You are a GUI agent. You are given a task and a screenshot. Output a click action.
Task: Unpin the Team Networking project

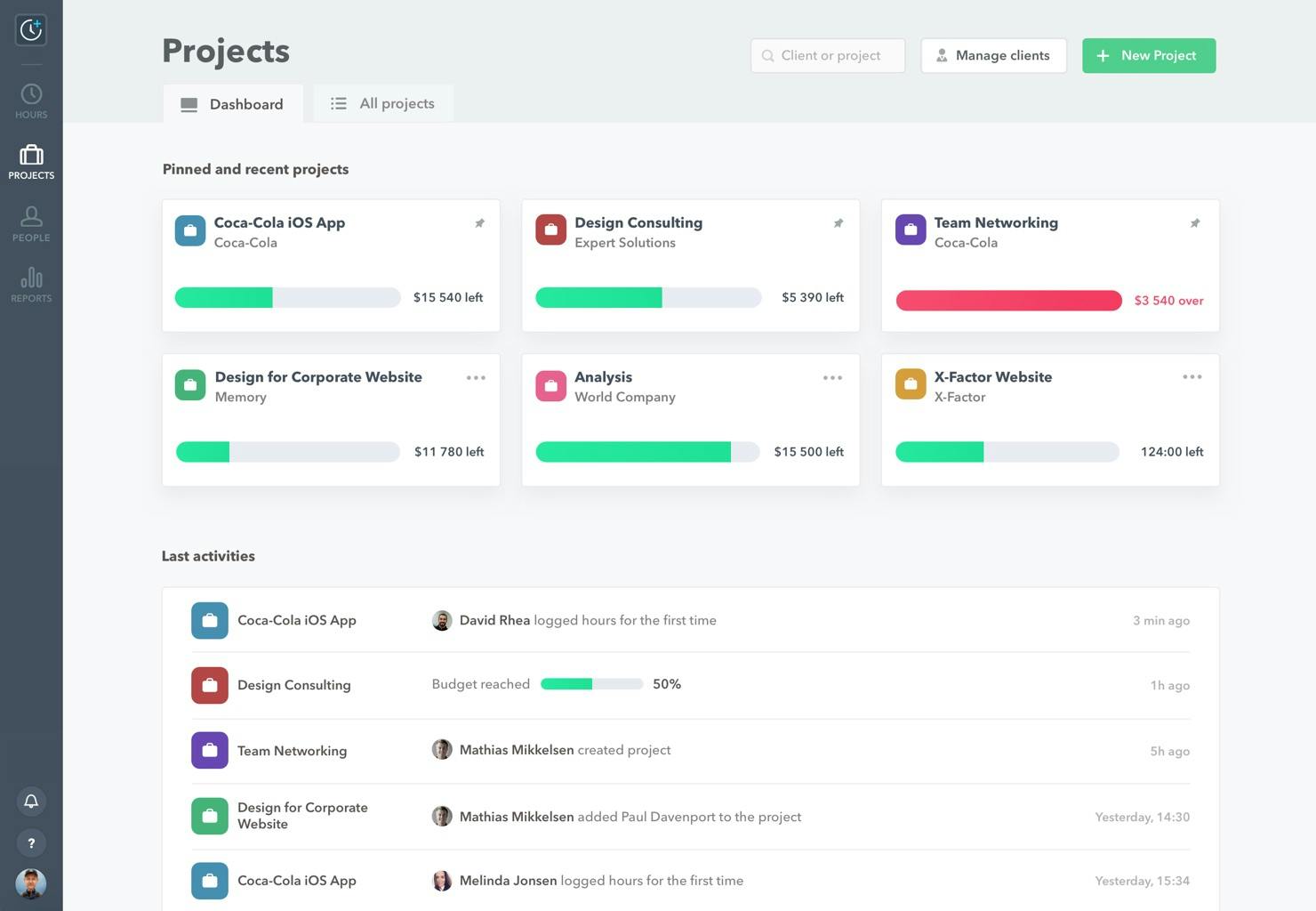pos(1196,222)
